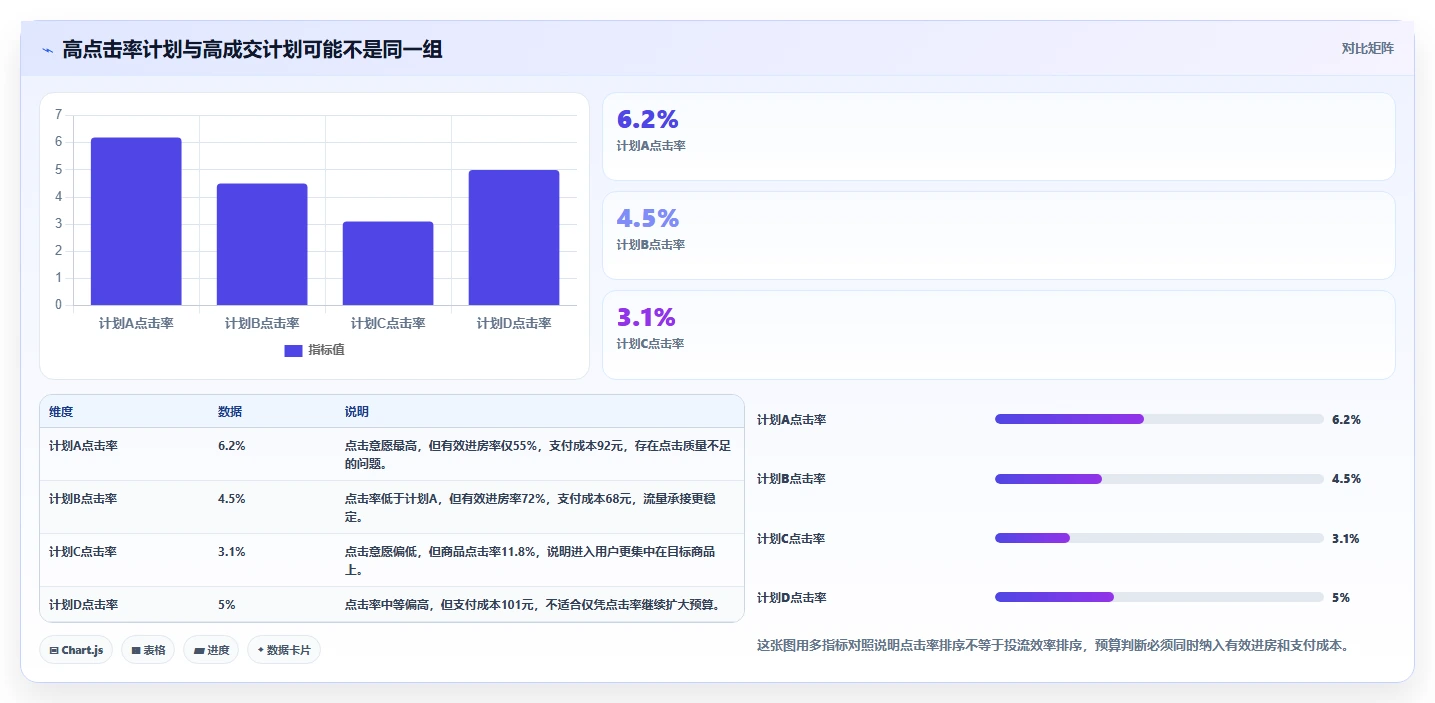Click the 指标值 legend color box
Image resolution: width=1435 pixels, height=703 pixels.
tap(293, 350)
